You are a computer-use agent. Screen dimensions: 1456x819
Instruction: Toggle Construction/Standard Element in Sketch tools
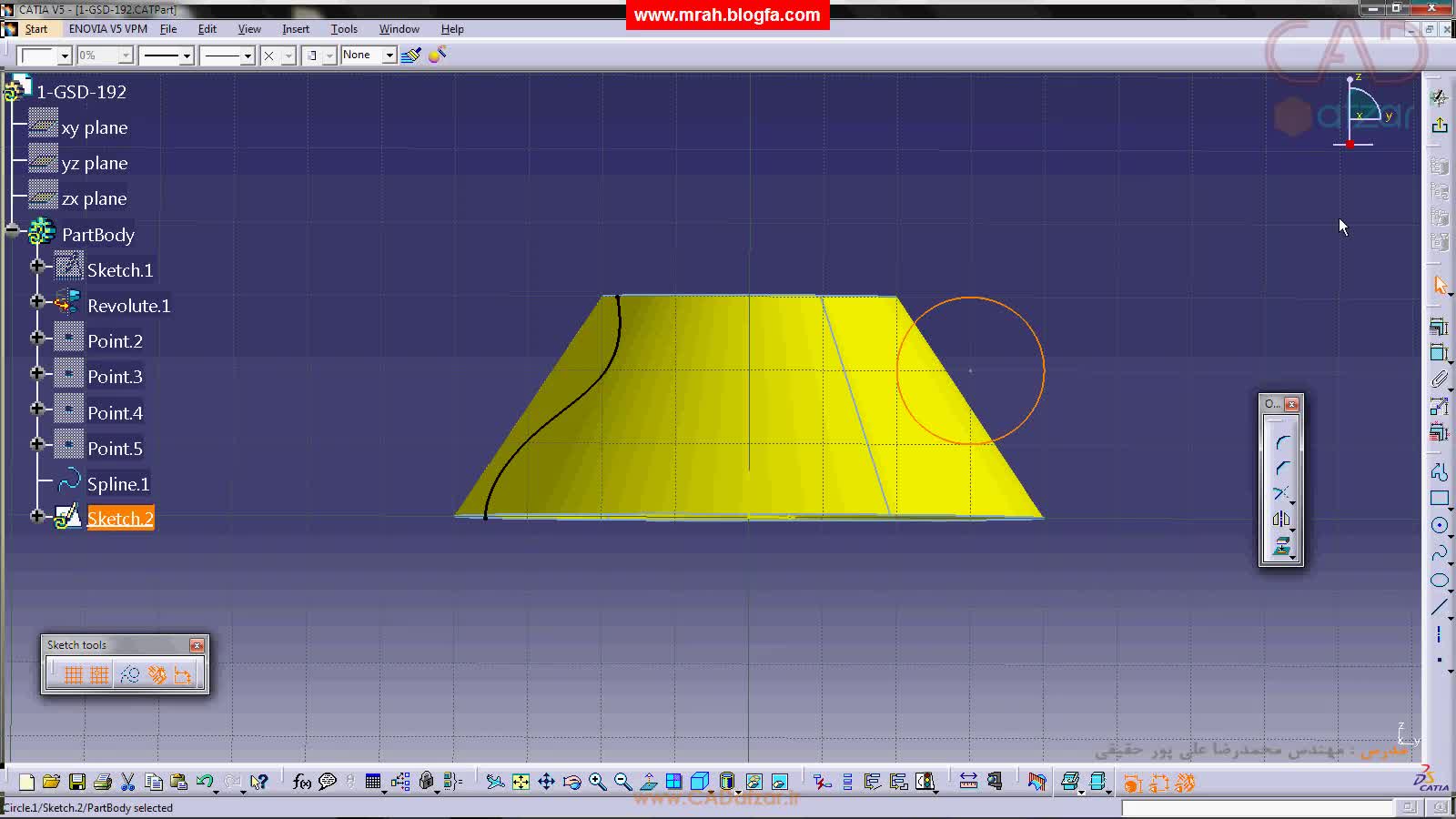[x=130, y=674]
